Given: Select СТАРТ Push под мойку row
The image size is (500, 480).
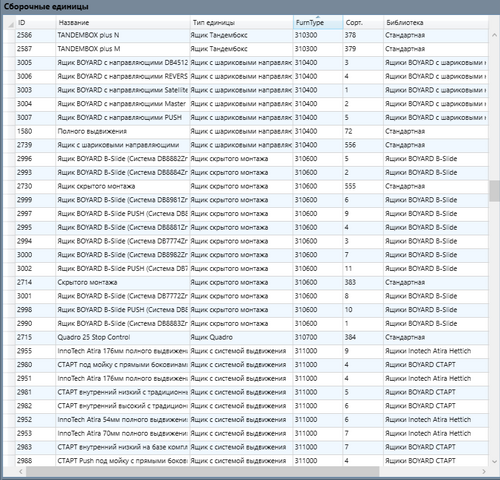Looking at the screenshot, I should (246, 461).
